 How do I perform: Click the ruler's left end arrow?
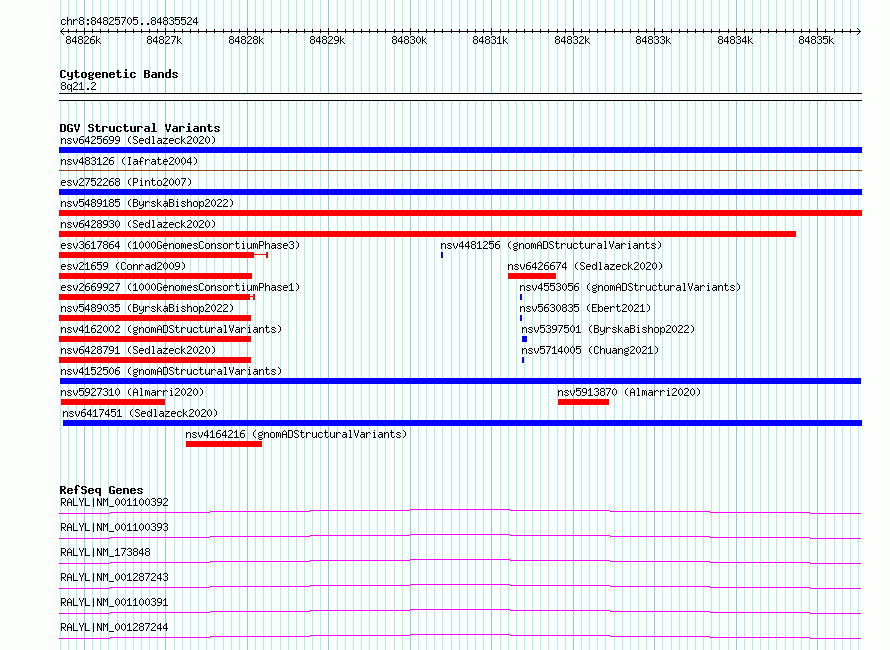point(62,31)
